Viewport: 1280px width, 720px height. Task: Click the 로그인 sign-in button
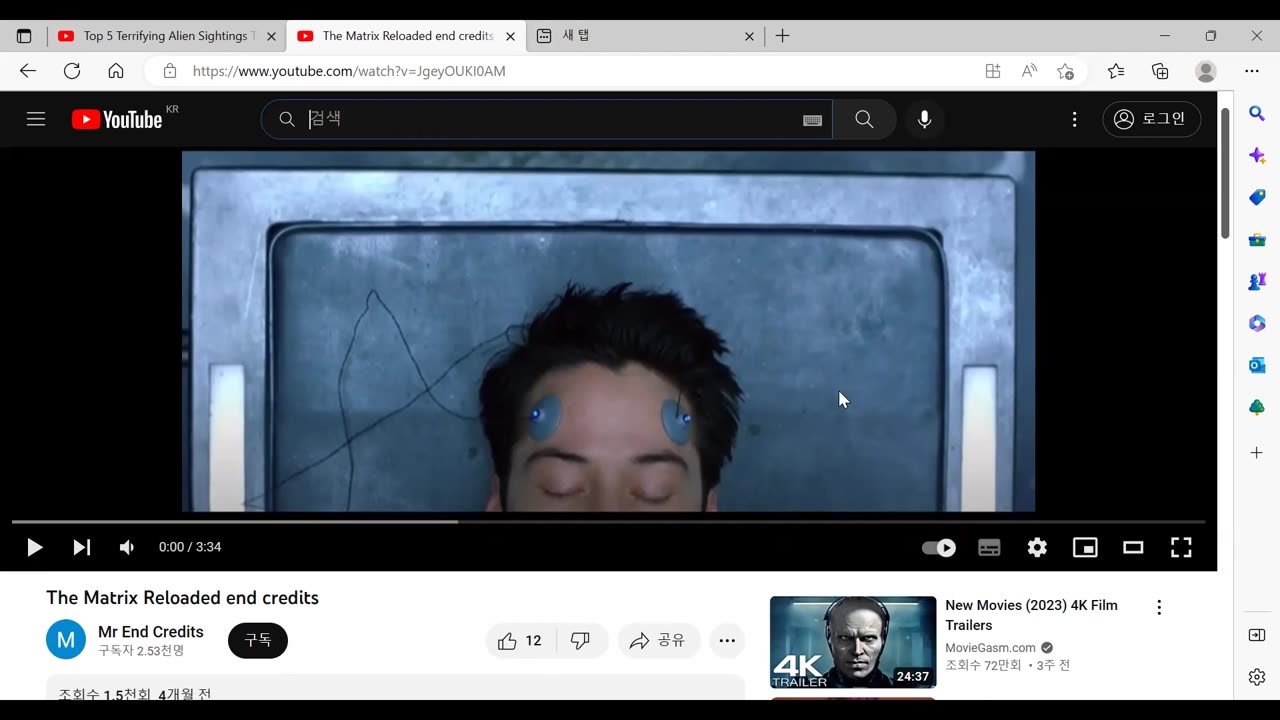(1151, 119)
